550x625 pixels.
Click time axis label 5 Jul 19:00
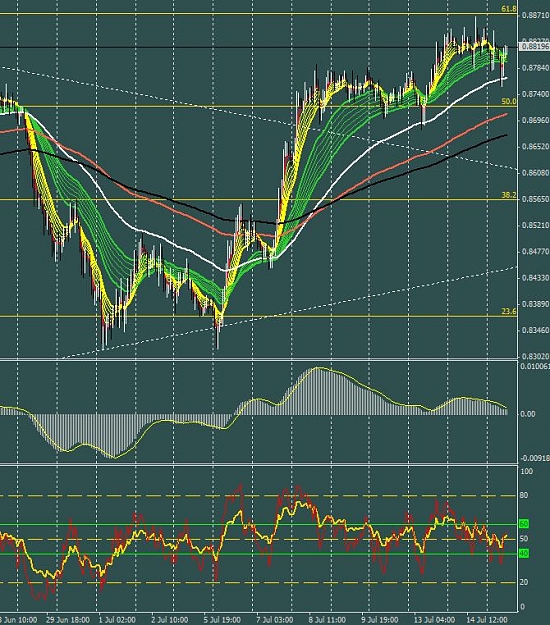222,620
